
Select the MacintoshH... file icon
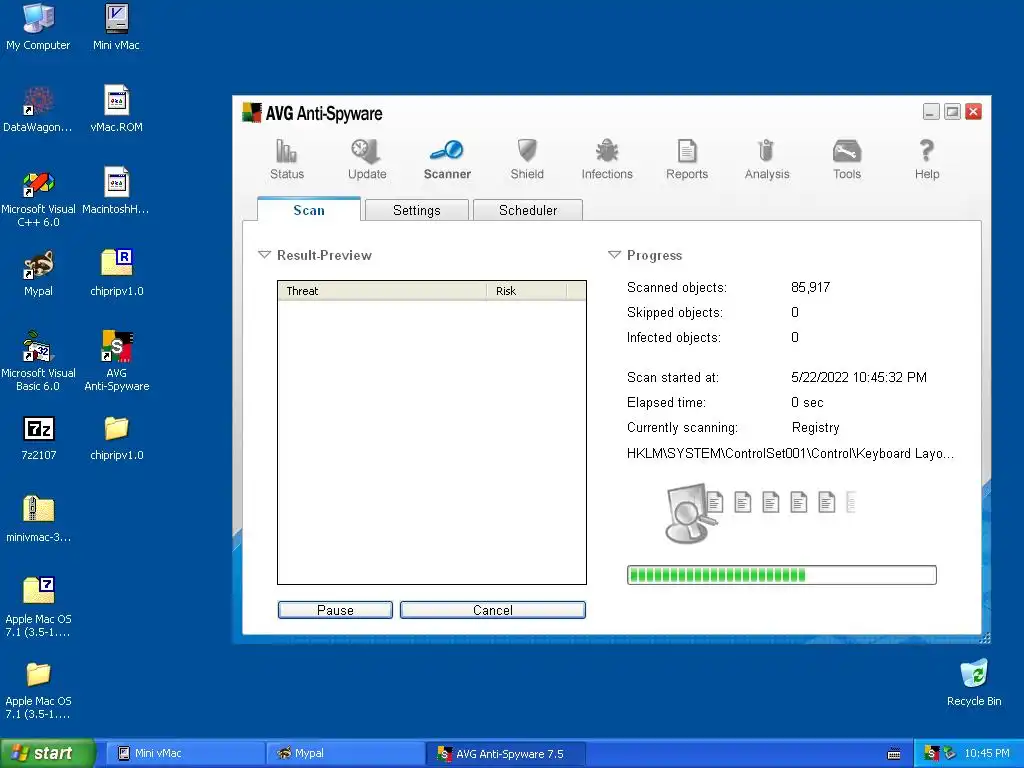116,192
